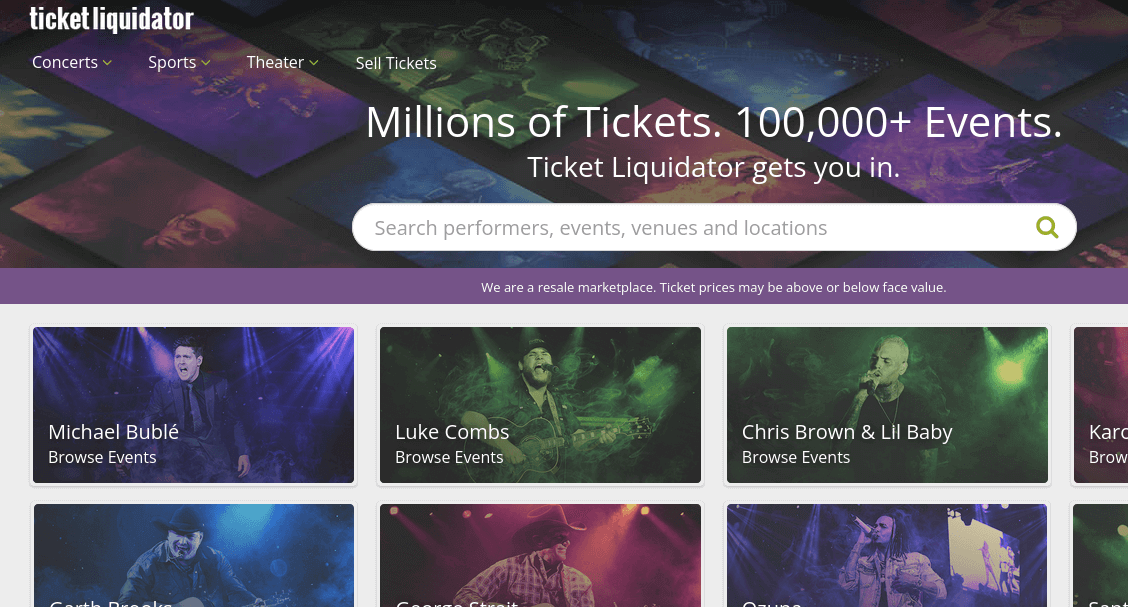Click the Ticket Liquidator logo
The width and height of the screenshot is (1128, 607).
pos(111,18)
